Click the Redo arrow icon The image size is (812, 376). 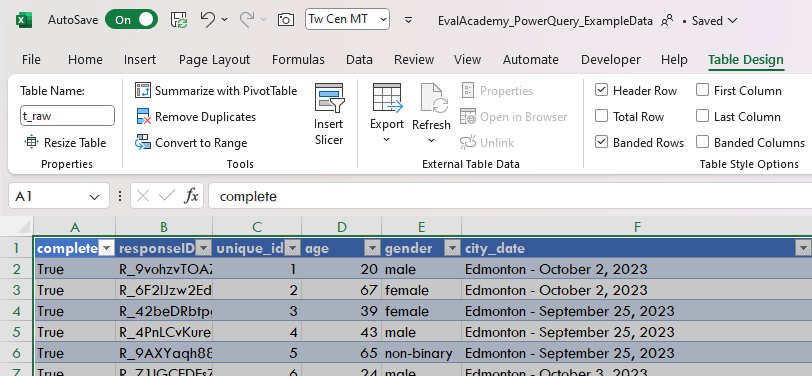[247, 20]
